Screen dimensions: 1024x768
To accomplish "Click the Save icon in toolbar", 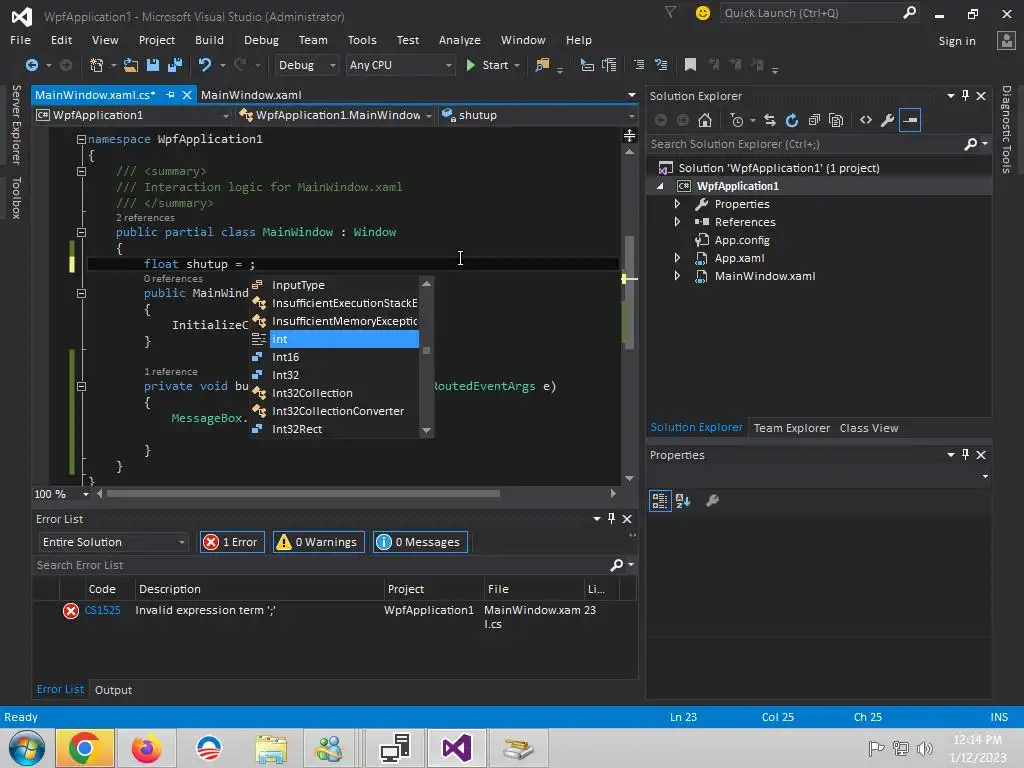I will coord(153,65).
